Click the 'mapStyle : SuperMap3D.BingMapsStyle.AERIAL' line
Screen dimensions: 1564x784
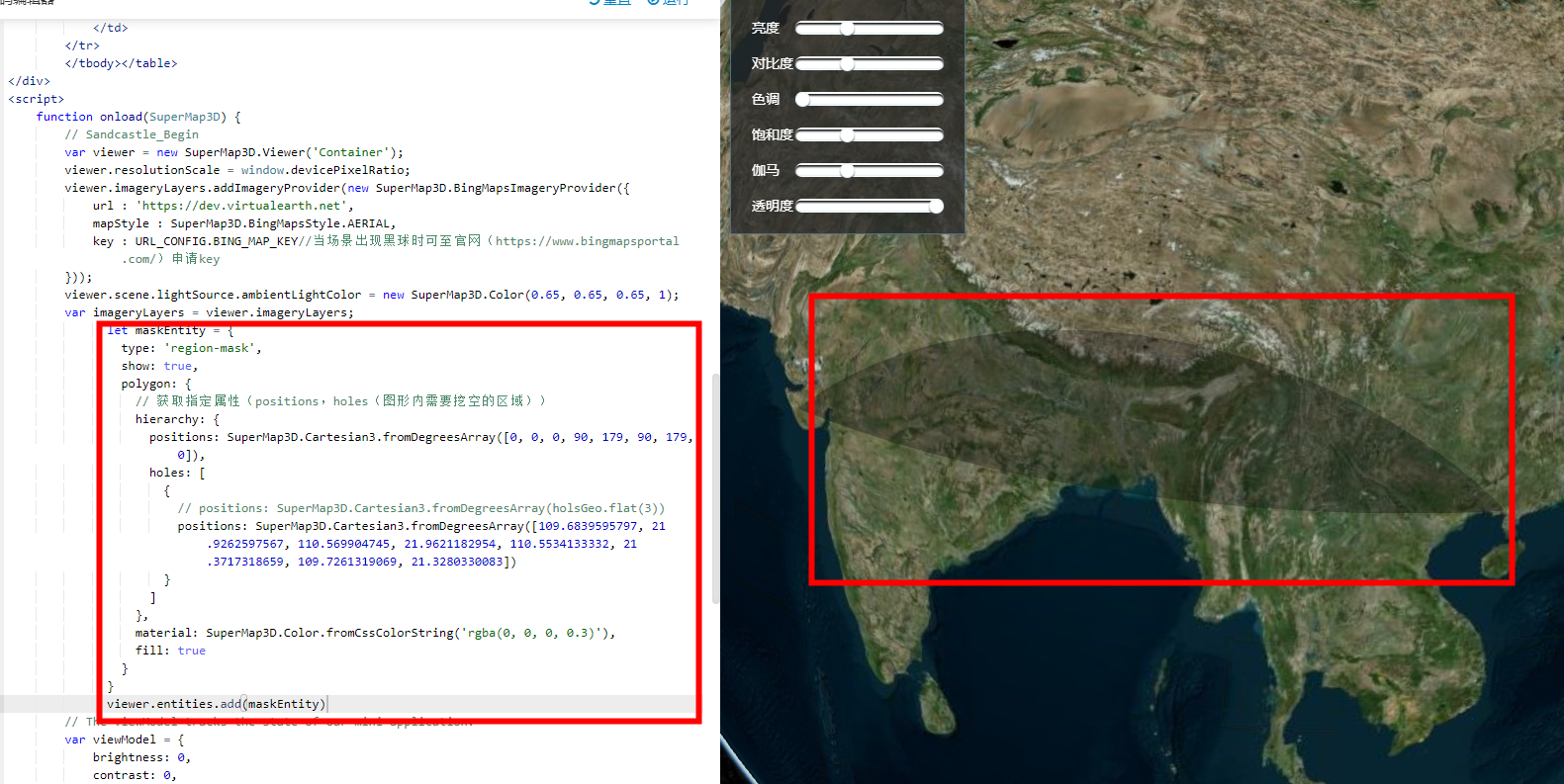click(x=244, y=223)
